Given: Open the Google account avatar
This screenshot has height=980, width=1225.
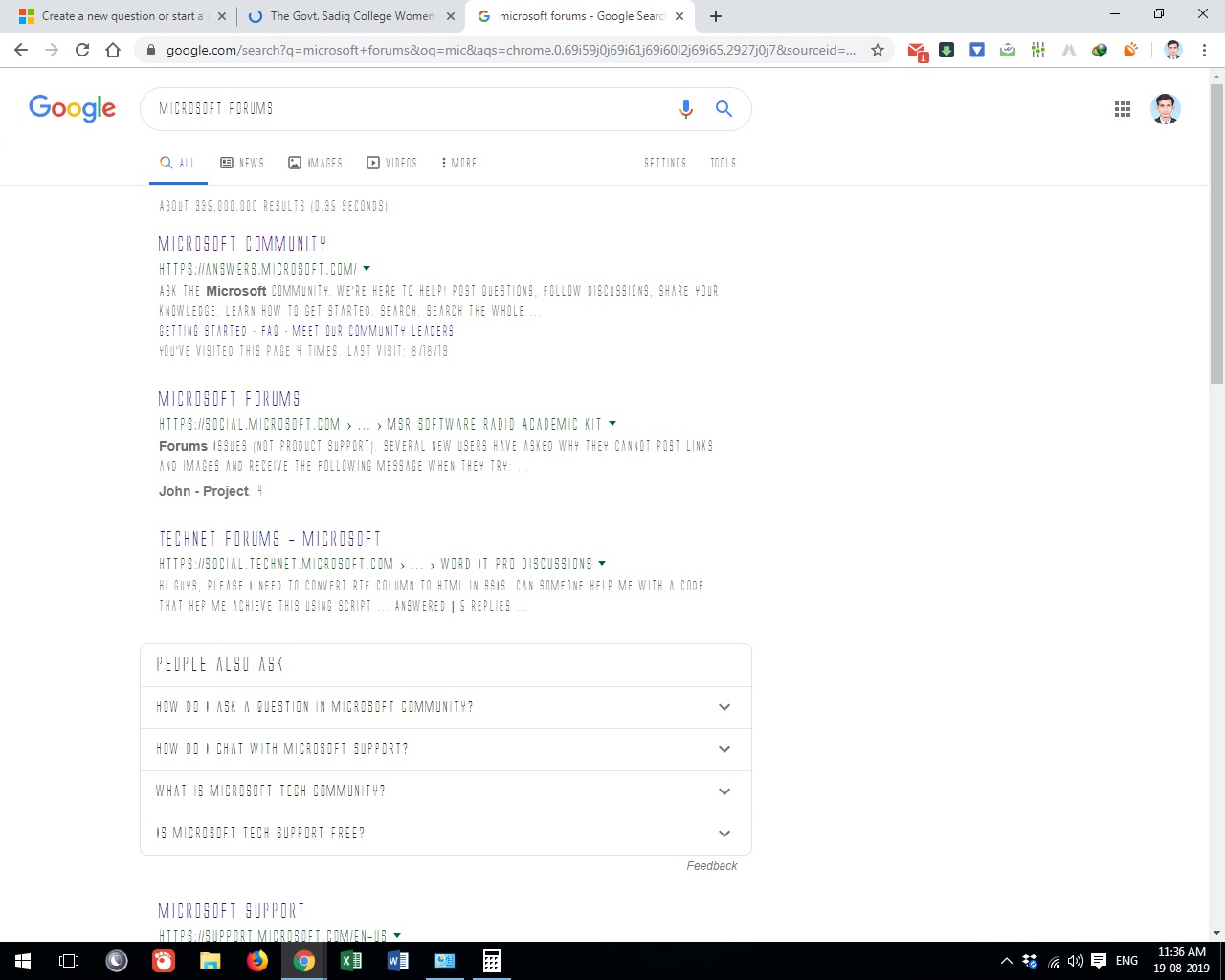Looking at the screenshot, I should click(1166, 109).
